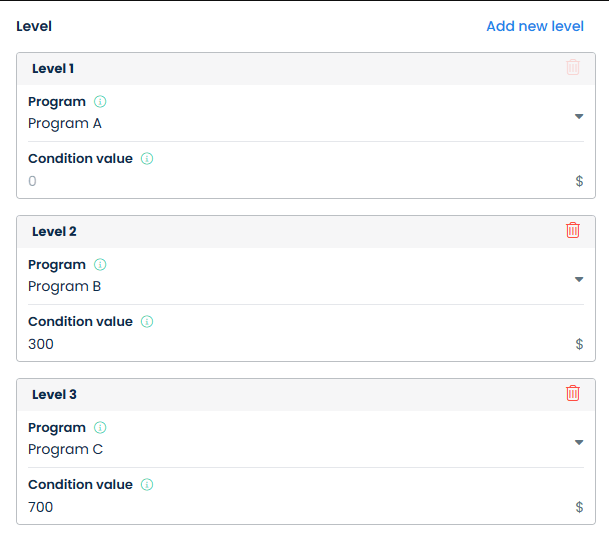Image resolution: width=609 pixels, height=539 pixels.
Task: Click the Level 3 header bar
Action: (x=290, y=394)
